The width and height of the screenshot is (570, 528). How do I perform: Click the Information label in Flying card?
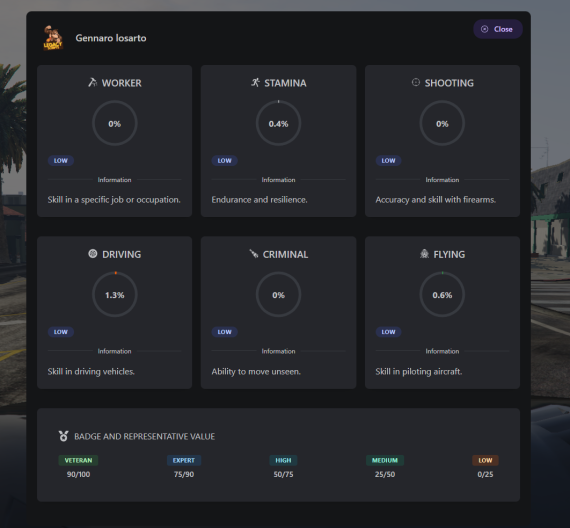pos(442,351)
